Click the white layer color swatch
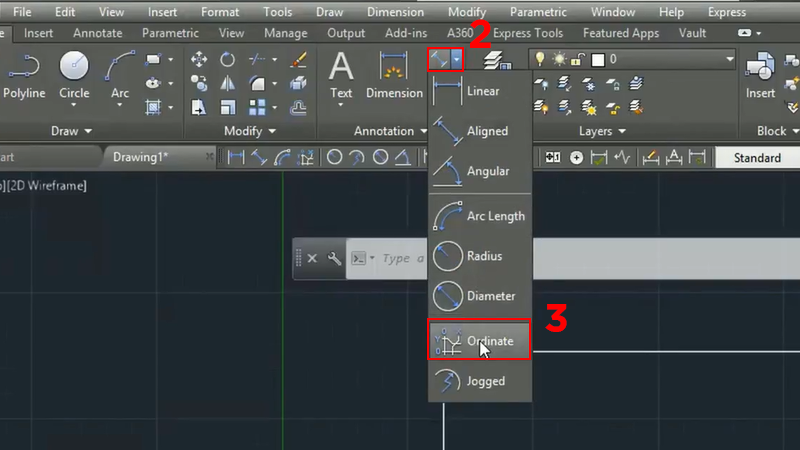800x450 pixels. pos(597,60)
